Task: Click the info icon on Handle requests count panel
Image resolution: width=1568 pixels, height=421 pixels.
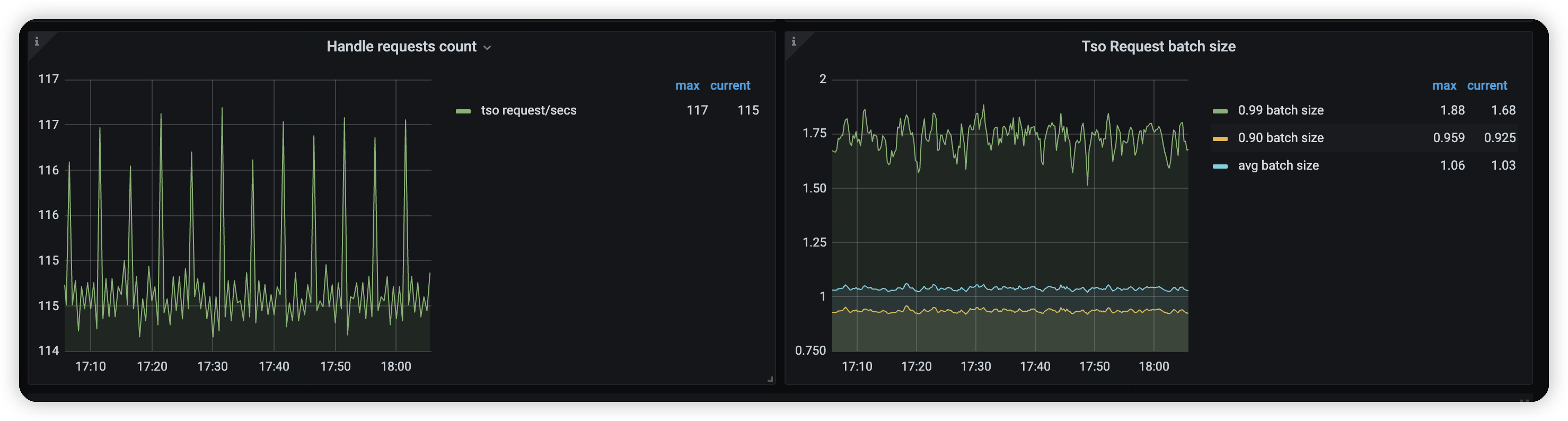Action: 37,41
